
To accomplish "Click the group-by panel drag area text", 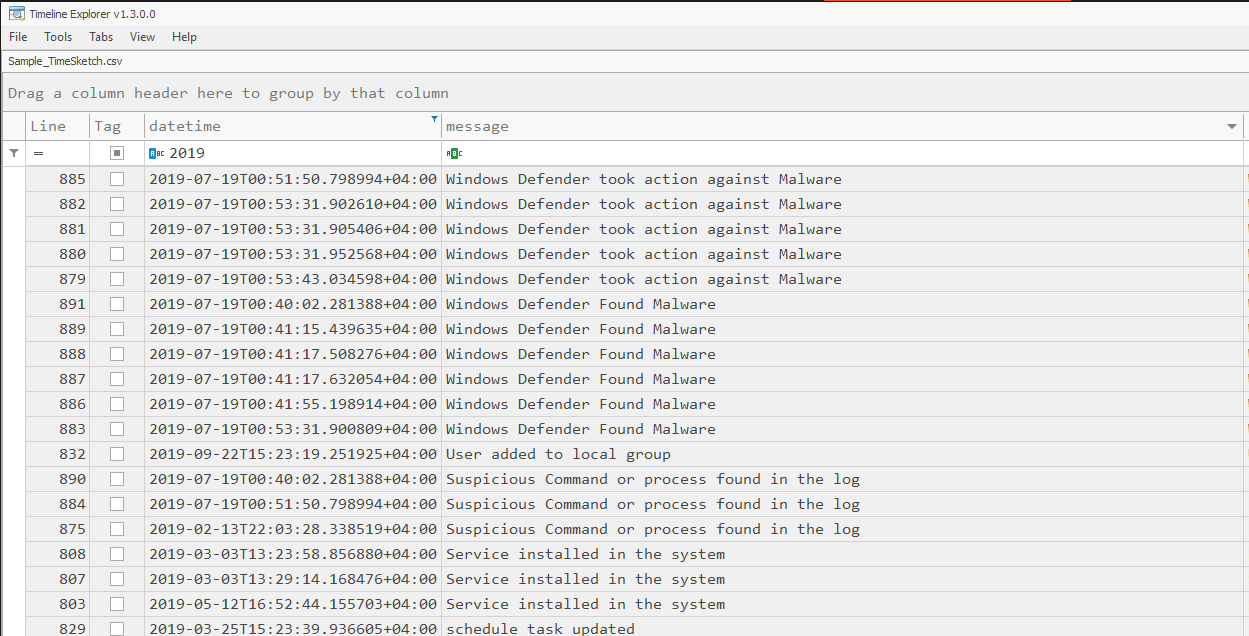I will (228, 93).
